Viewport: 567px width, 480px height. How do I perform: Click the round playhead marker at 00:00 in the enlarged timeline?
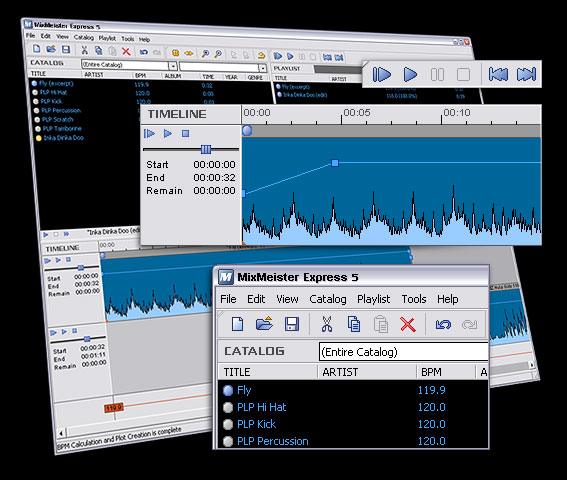(247, 131)
